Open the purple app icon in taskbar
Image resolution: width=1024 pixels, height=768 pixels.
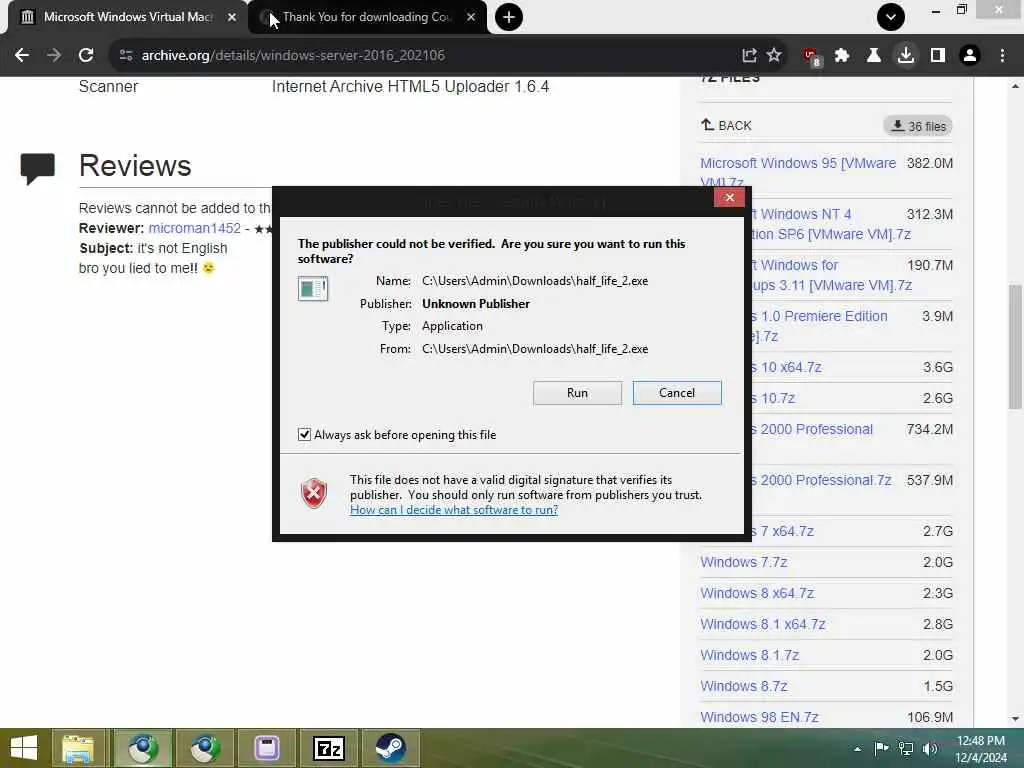(x=266, y=748)
